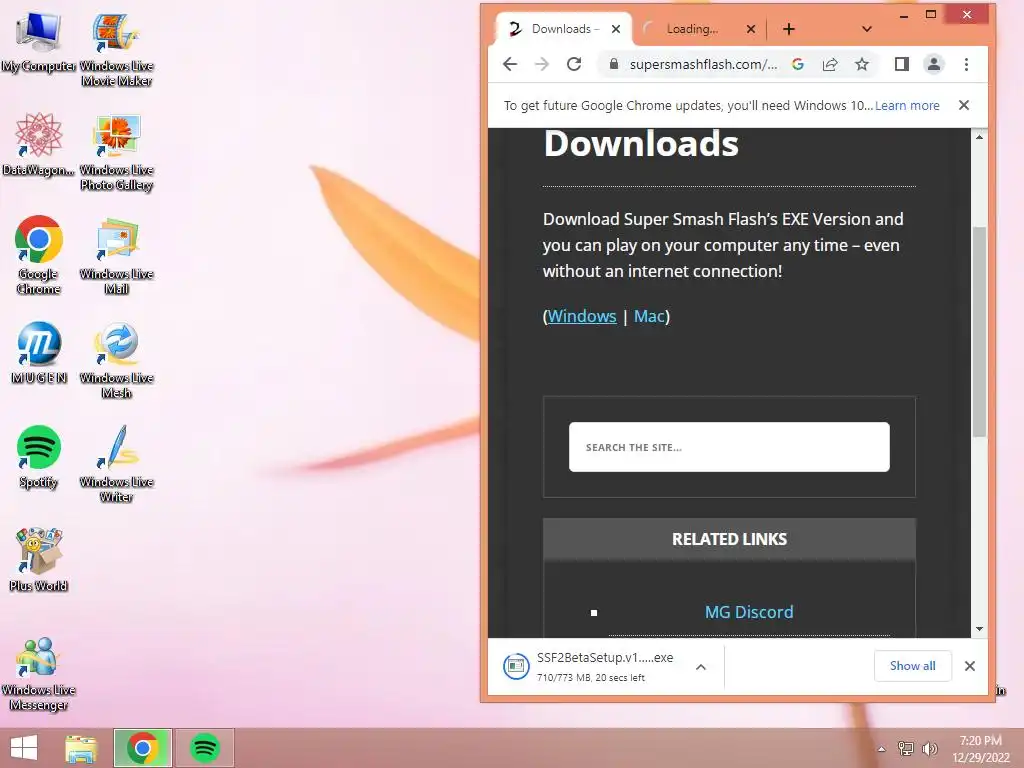Launch the MUGEN desktop shortcut

(x=39, y=353)
